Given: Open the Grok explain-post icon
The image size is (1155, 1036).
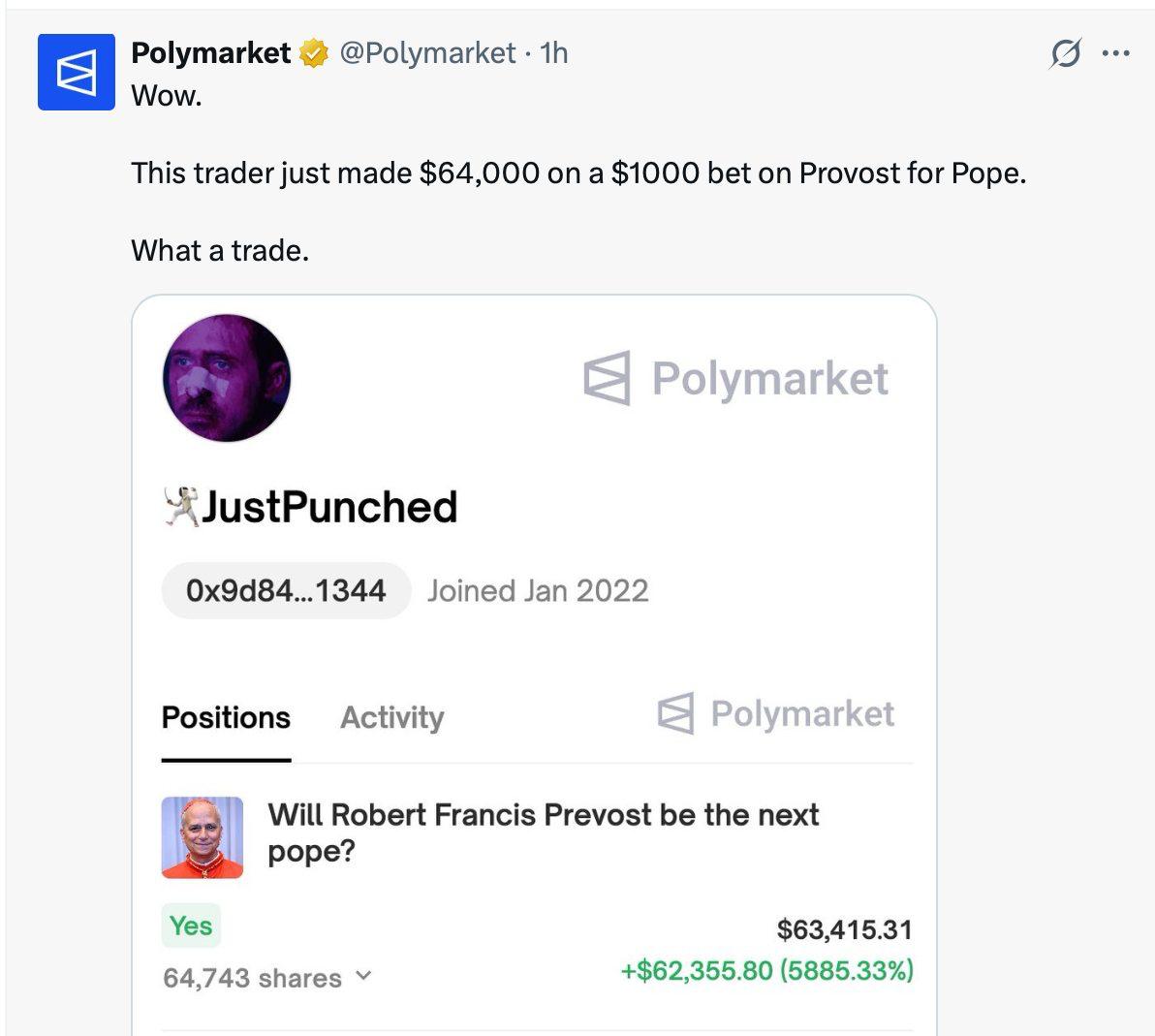Looking at the screenshot, I should pyautogui.click(x=1064, y=53).
